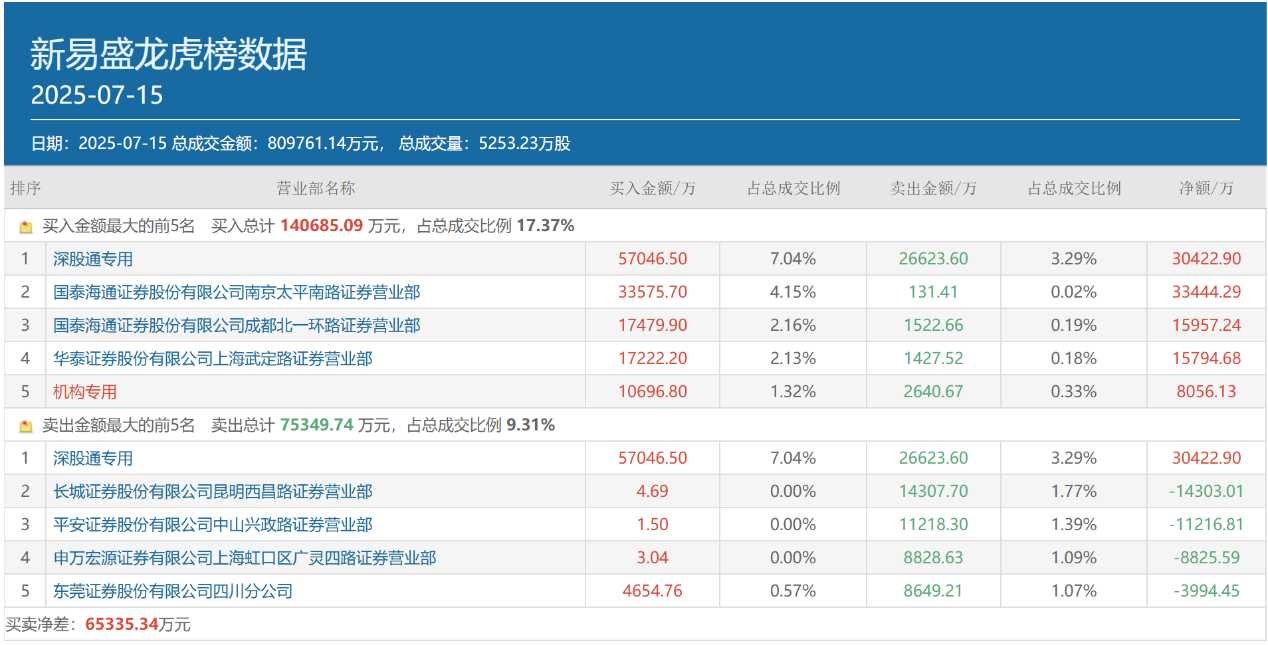Click the buy total amount 140685.09
This screenshot has width=1268, height=645.
coord(321,226)
